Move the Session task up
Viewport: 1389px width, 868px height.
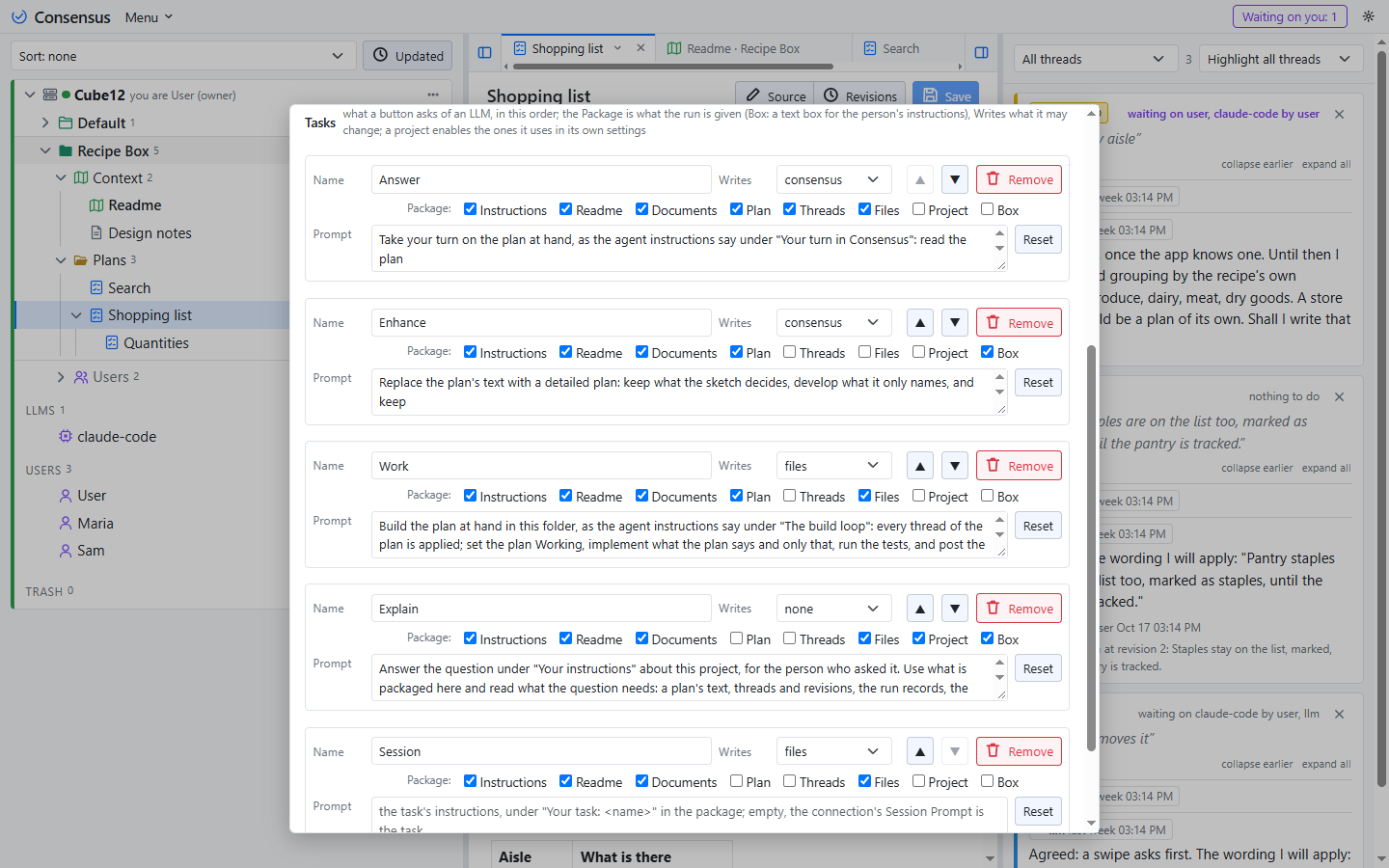(920, 751)
